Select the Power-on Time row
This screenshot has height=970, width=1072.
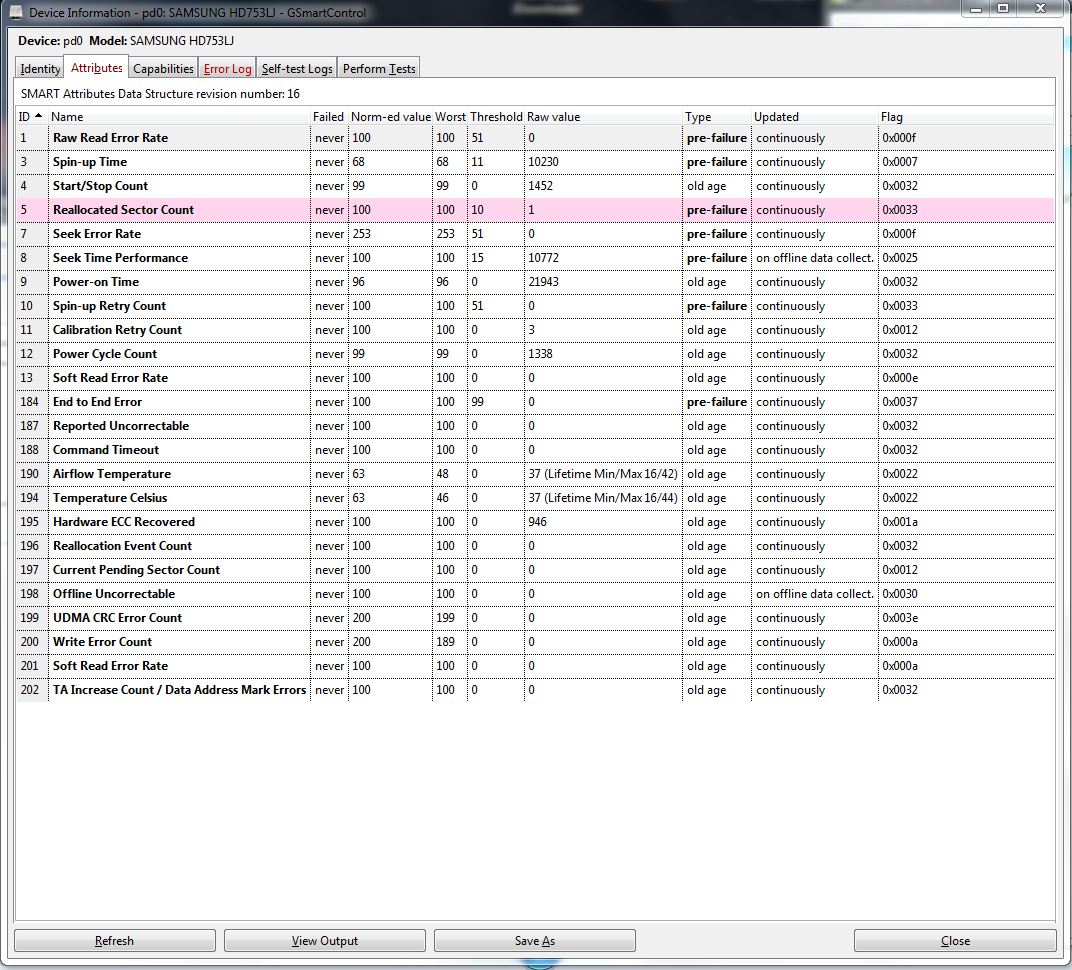point(535,281)
